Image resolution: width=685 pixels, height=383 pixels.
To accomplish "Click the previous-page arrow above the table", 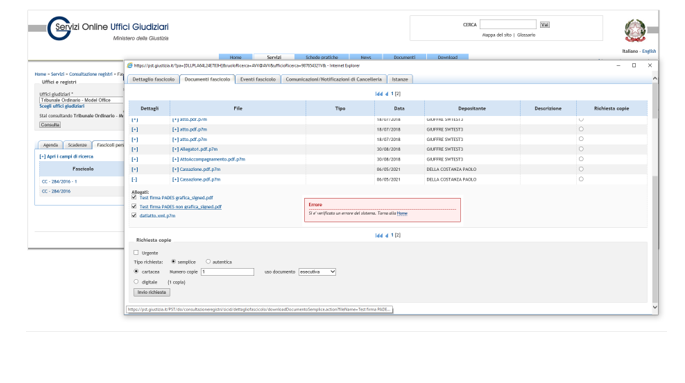I will tap(387, 94).
